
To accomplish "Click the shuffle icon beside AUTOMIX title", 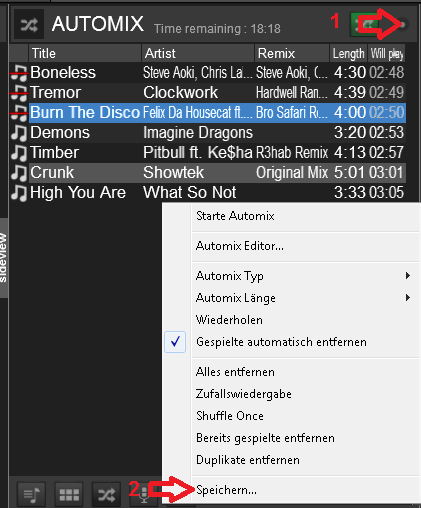I will pyautogui.click(x=29, y=24).
